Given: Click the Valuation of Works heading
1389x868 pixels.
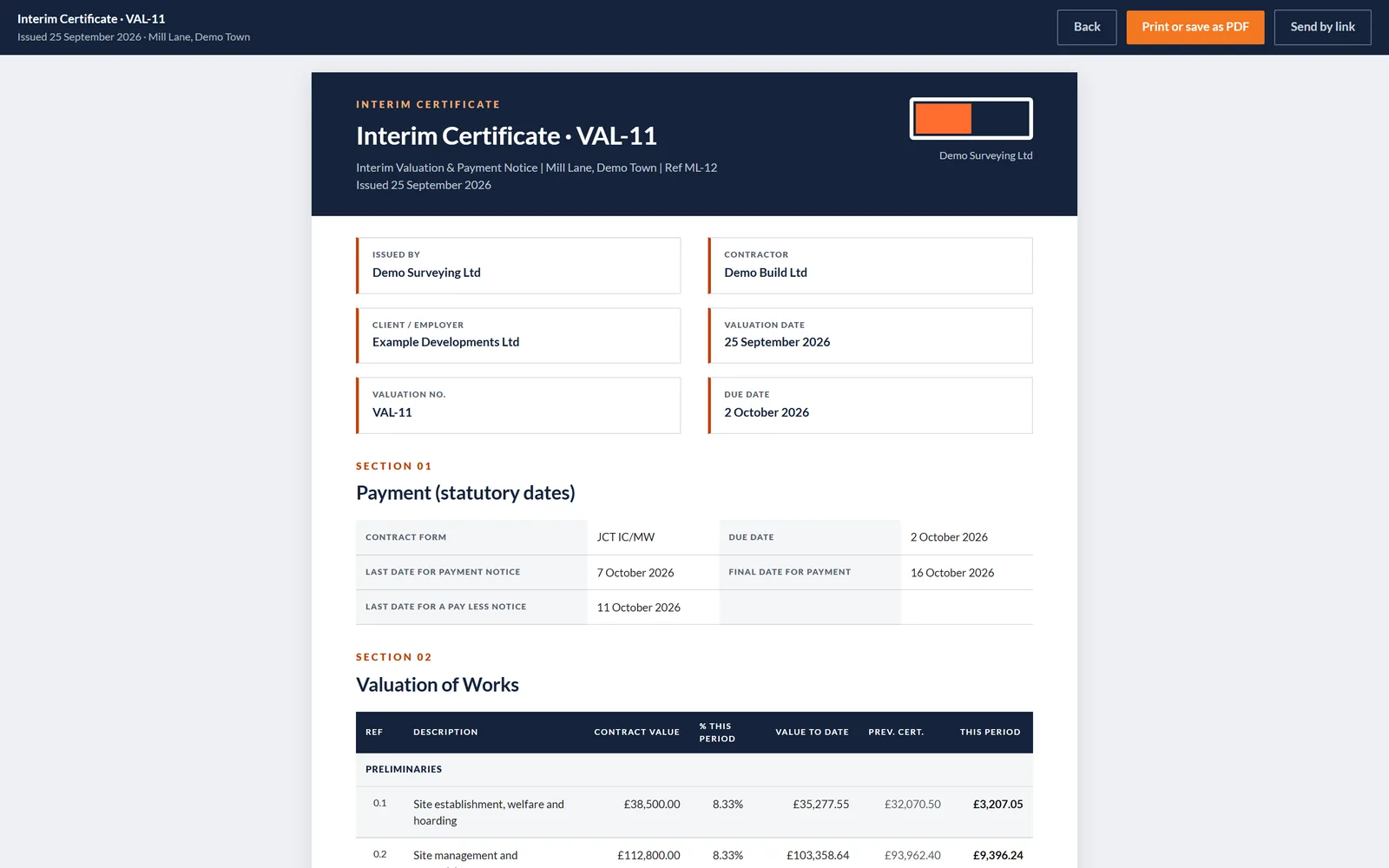Looking at the screenshot, I should pos(437,685).
